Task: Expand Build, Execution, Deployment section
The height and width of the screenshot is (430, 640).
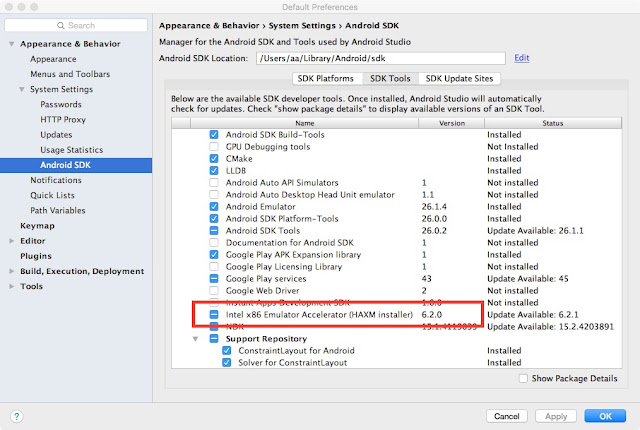Action: point(12,271)
